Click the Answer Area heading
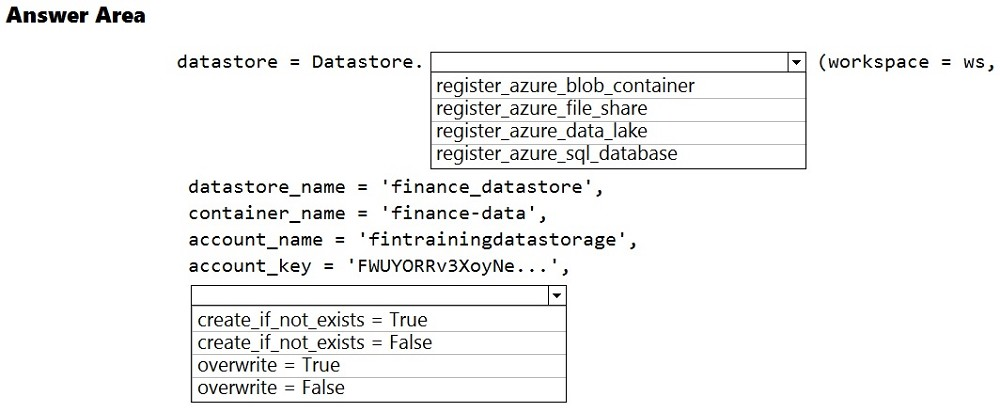 point(75,16)
